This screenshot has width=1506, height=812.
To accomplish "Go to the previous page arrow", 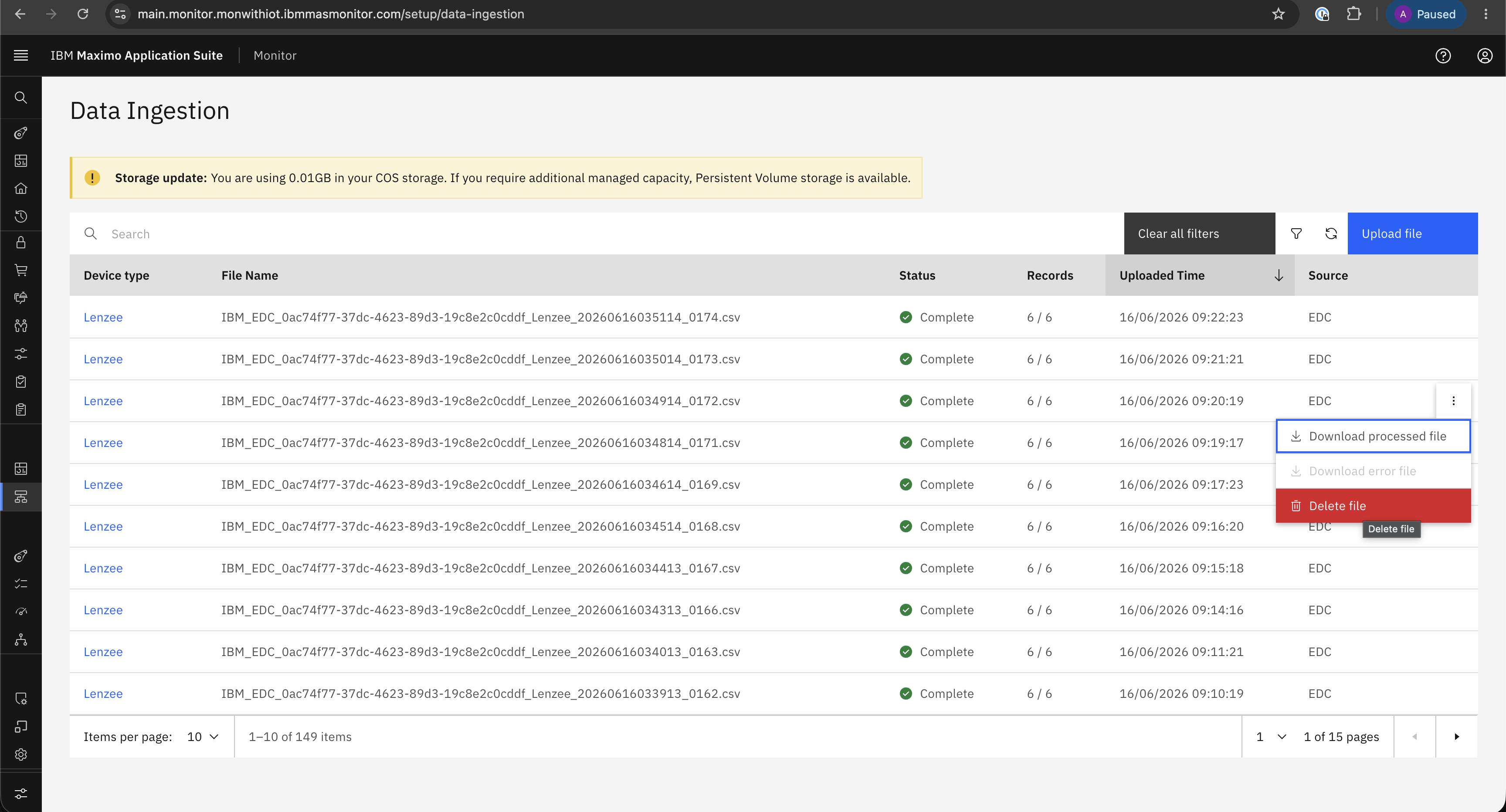I will (1415, 737).
